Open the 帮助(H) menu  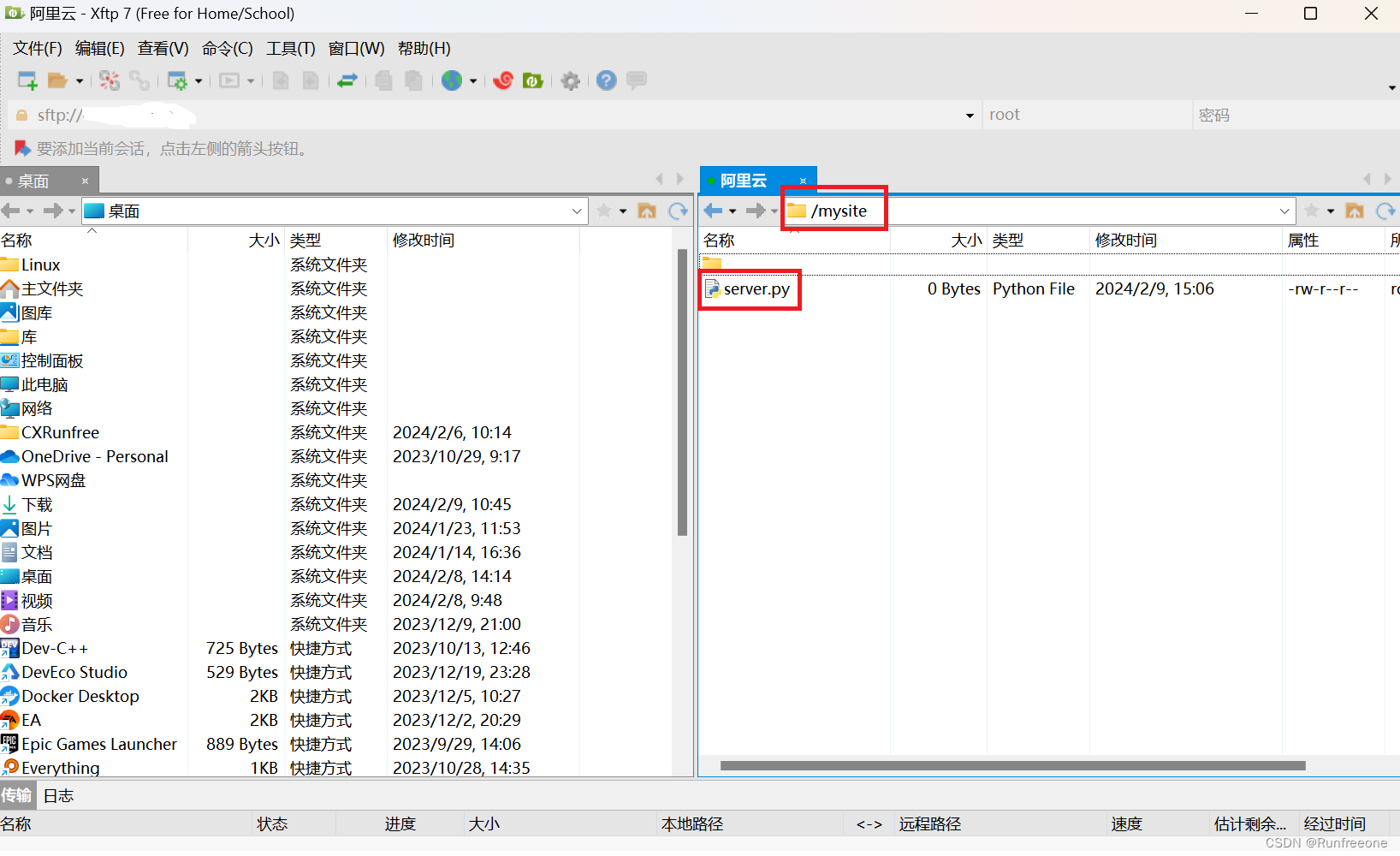point(424,48)
